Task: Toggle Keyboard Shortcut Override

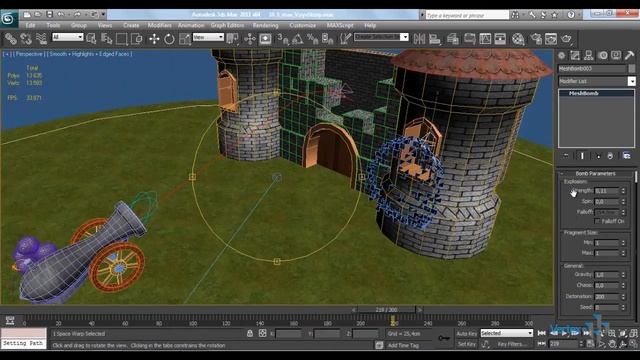Action: tap(265, 39)
